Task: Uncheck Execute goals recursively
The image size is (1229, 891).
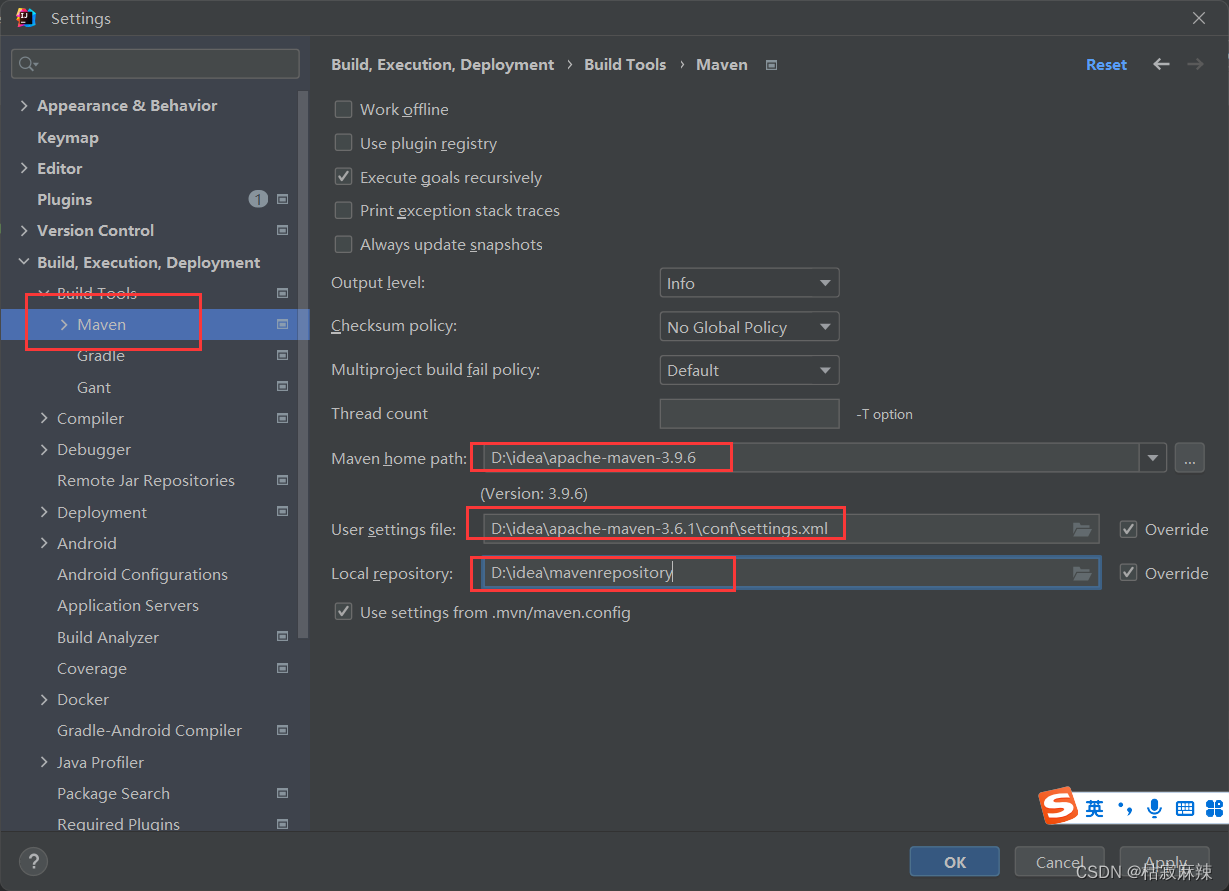Action: [x=343, y=177]
